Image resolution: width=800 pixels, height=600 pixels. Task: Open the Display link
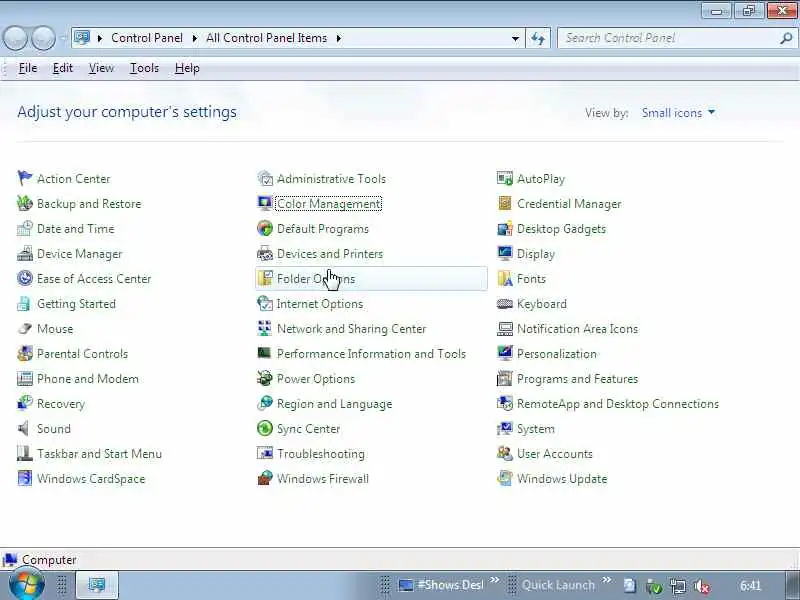536,254
